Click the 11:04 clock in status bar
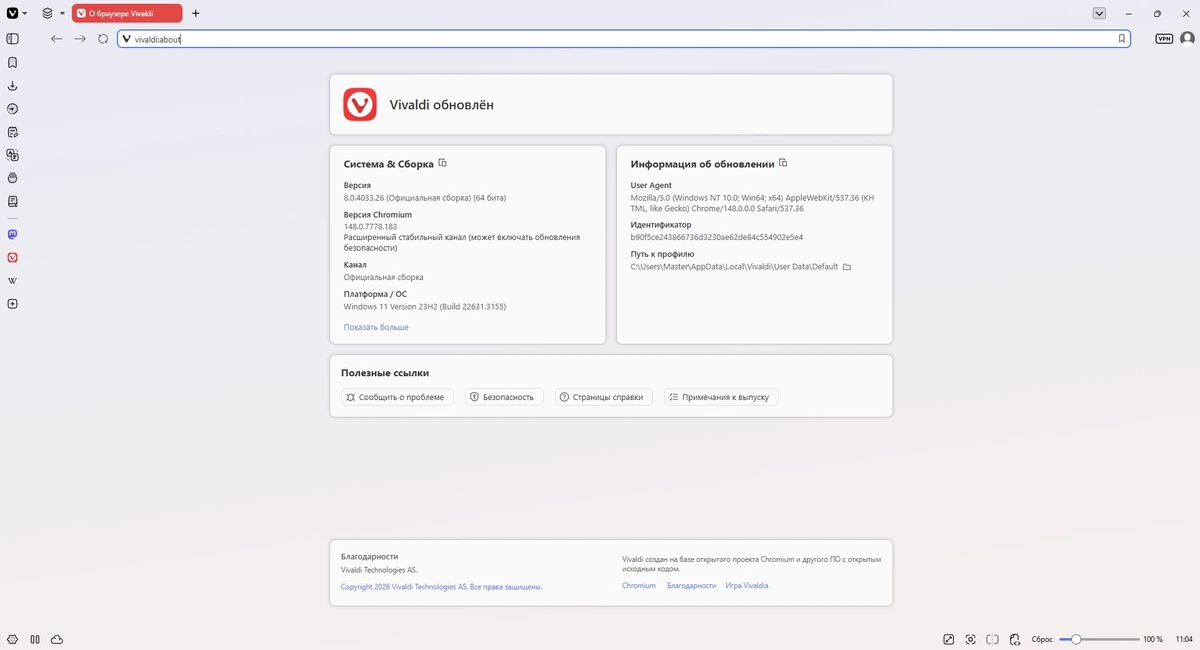 coord(1184,639)
